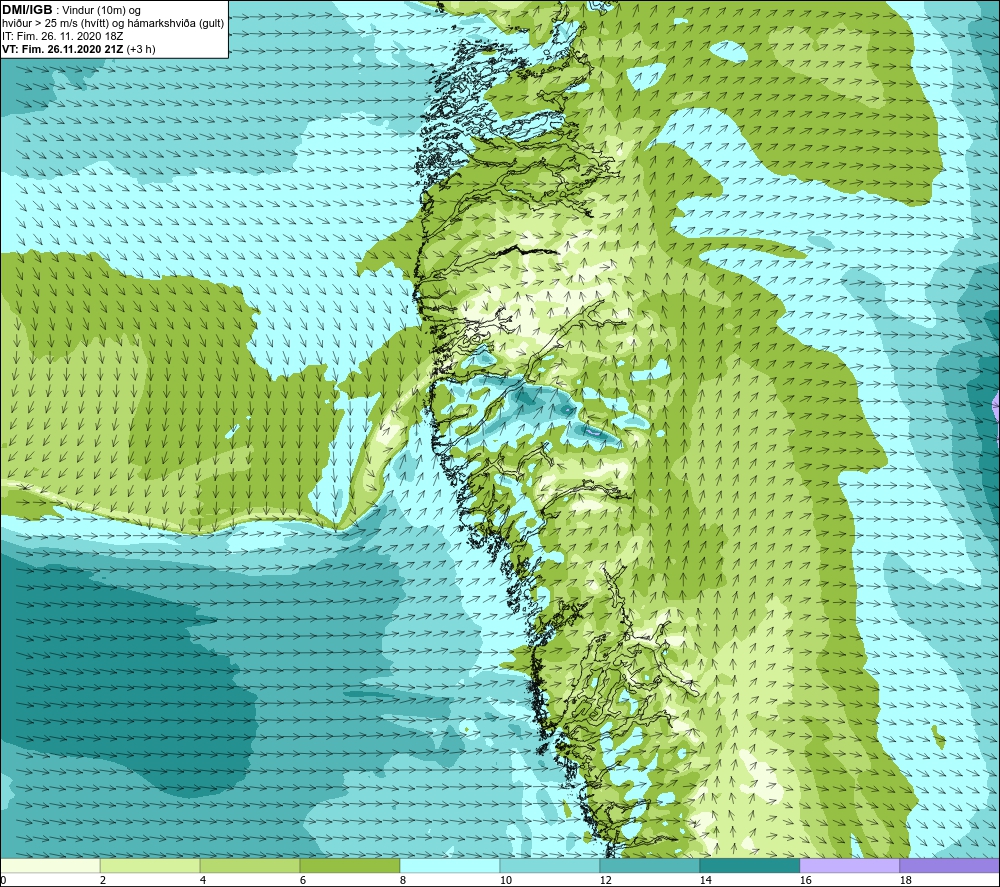Click the 12–14 m/s teal color swatch
The image size is (1000, 887).
649,866
